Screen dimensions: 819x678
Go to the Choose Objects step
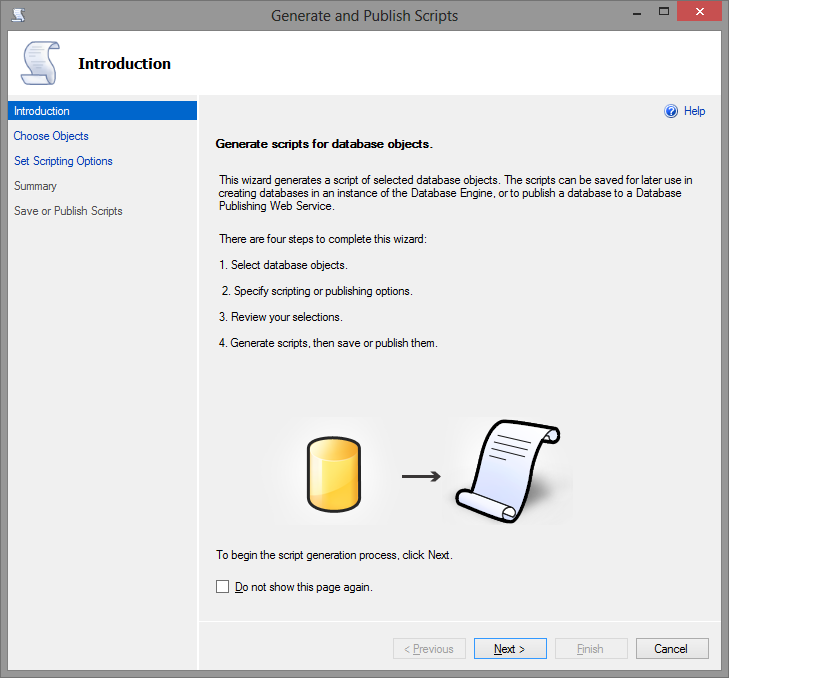(51, 136)
